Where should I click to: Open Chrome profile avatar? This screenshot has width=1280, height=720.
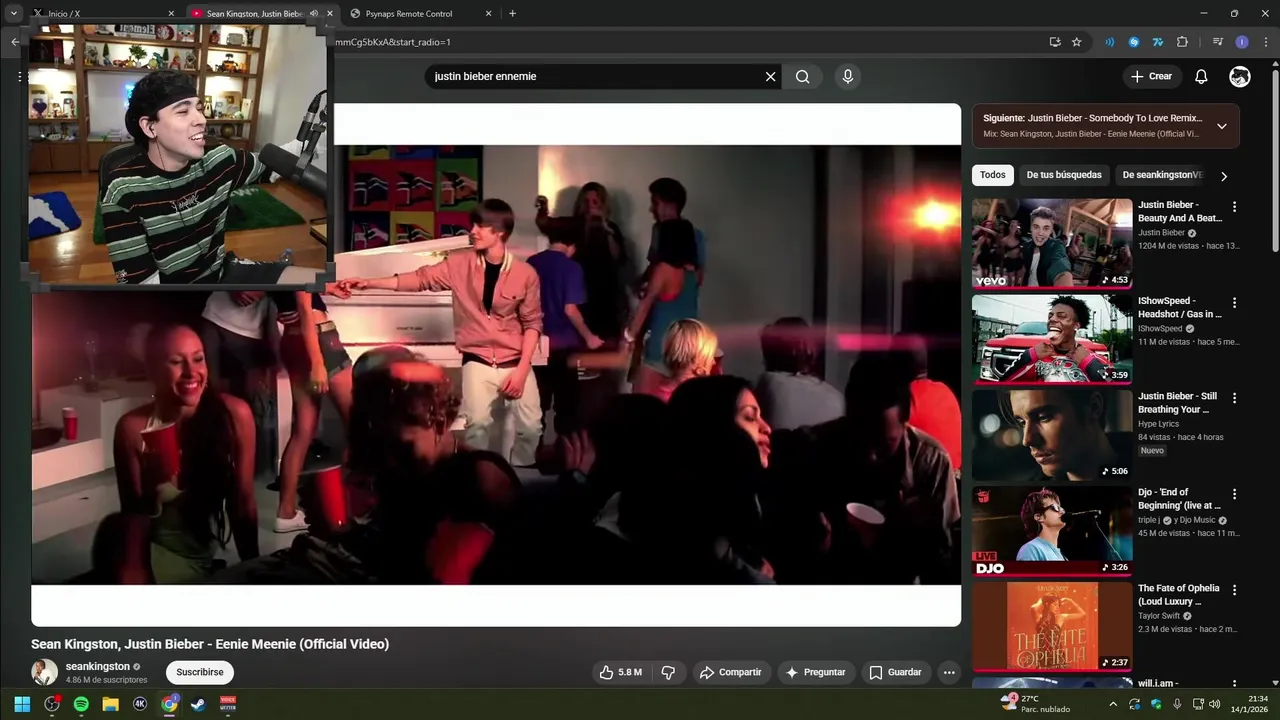pyautogui.click(x=1242, y=42)
